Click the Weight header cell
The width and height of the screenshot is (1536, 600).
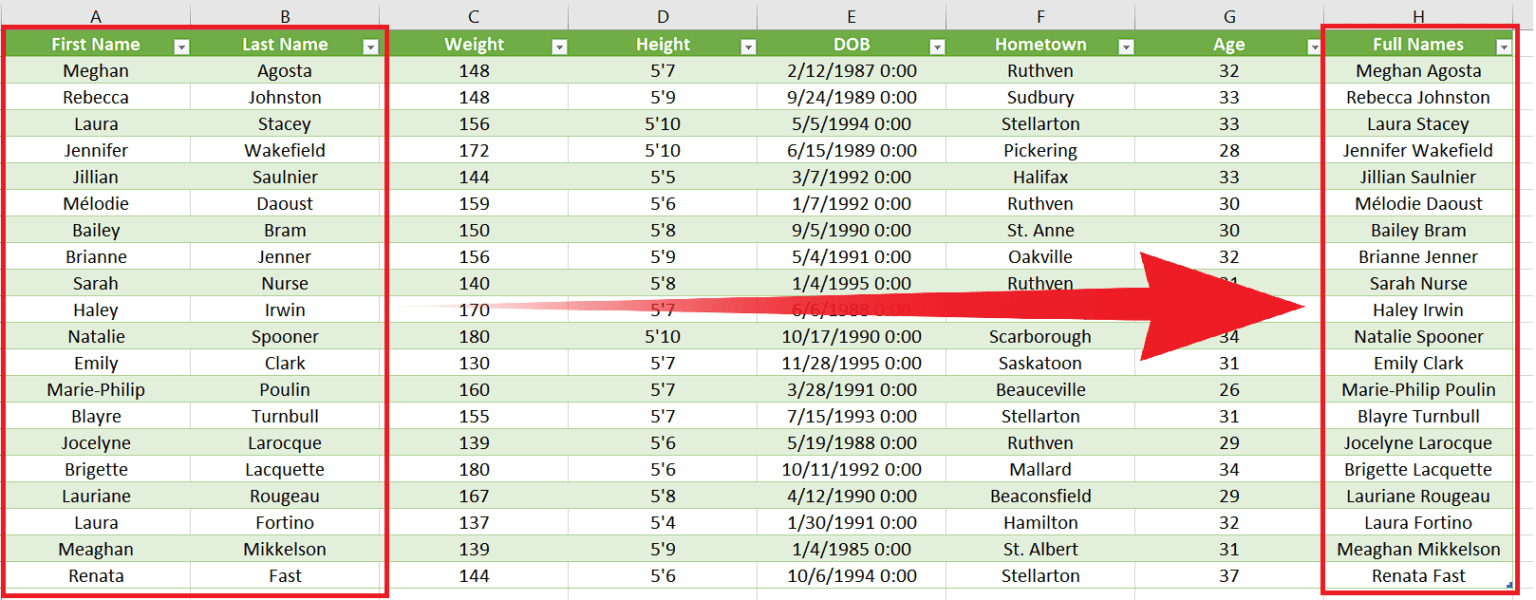(473, 44)
